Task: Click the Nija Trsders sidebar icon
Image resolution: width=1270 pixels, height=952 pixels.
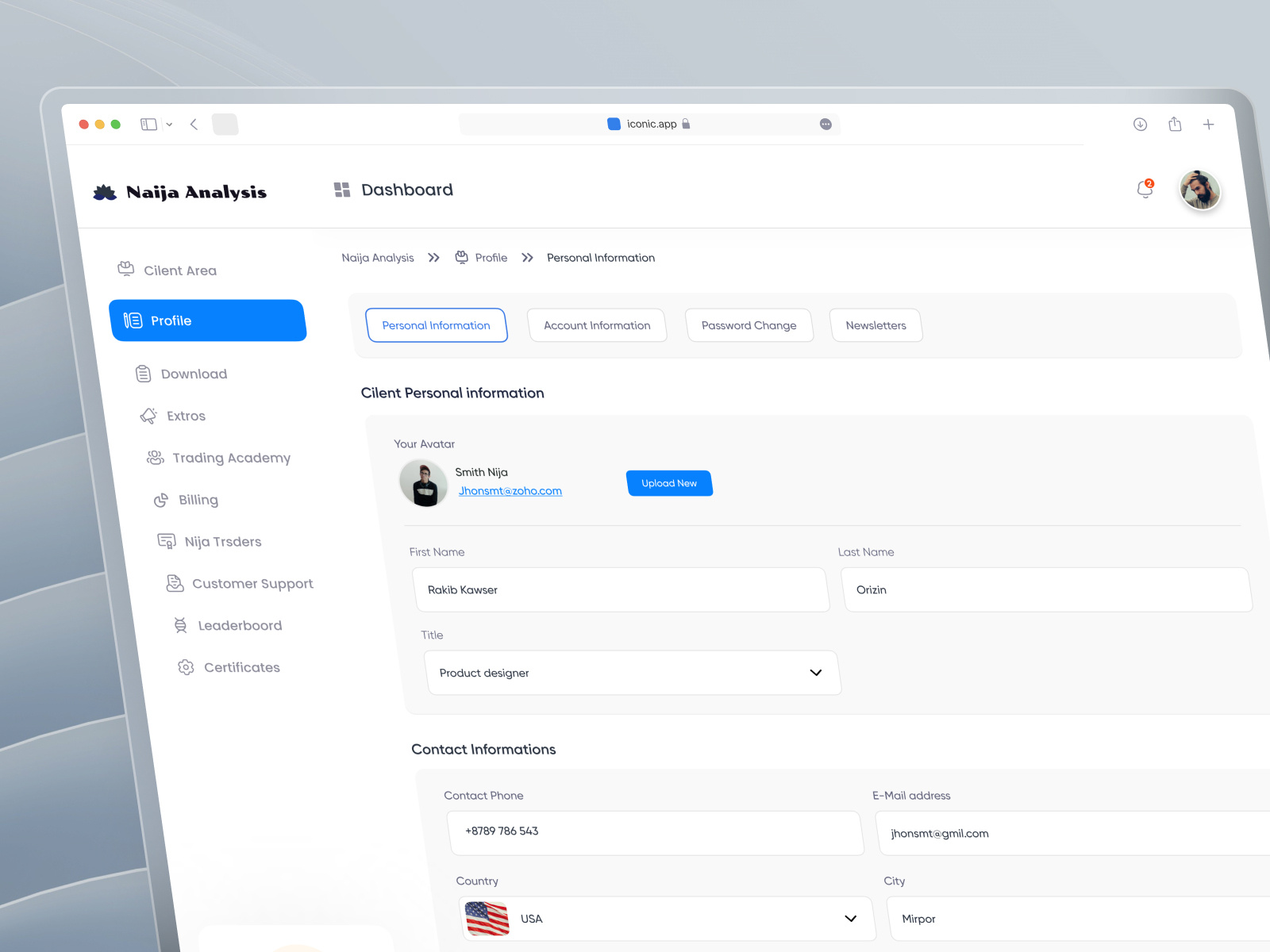Action: tap(166, 540)
